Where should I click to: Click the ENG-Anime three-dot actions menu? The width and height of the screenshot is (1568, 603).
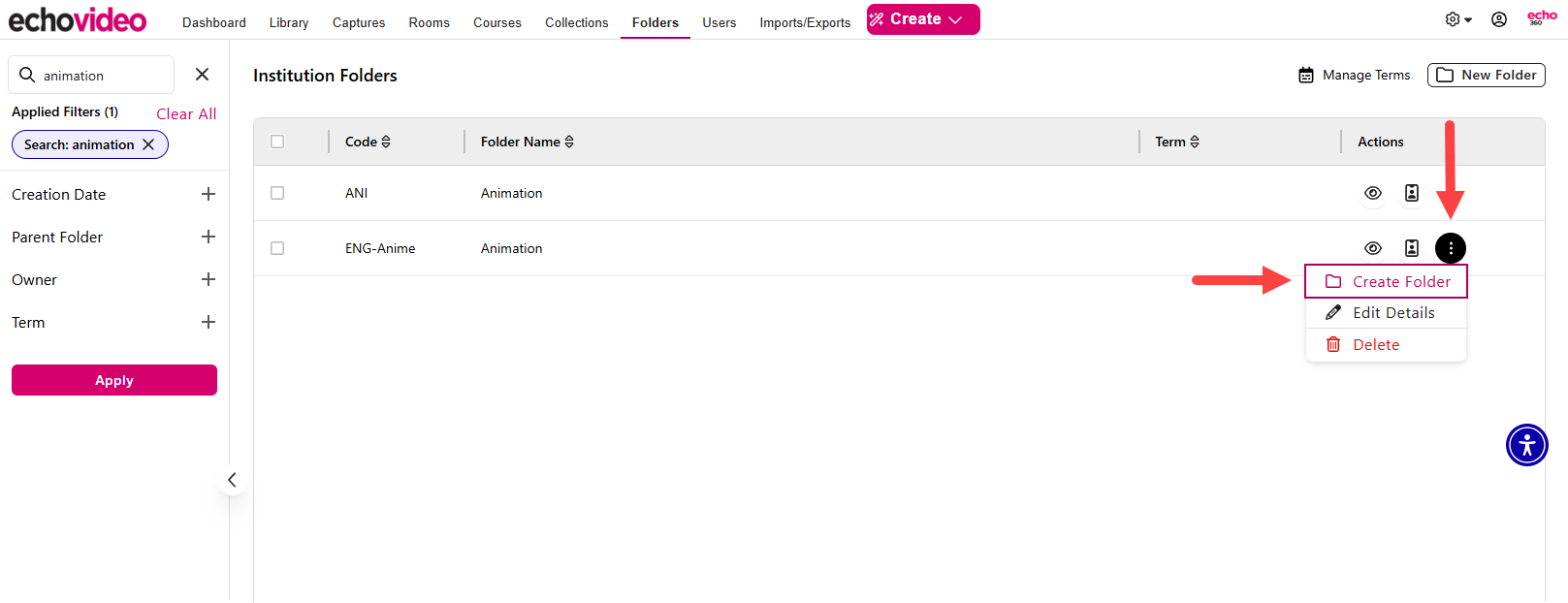tap(1451, 248)
